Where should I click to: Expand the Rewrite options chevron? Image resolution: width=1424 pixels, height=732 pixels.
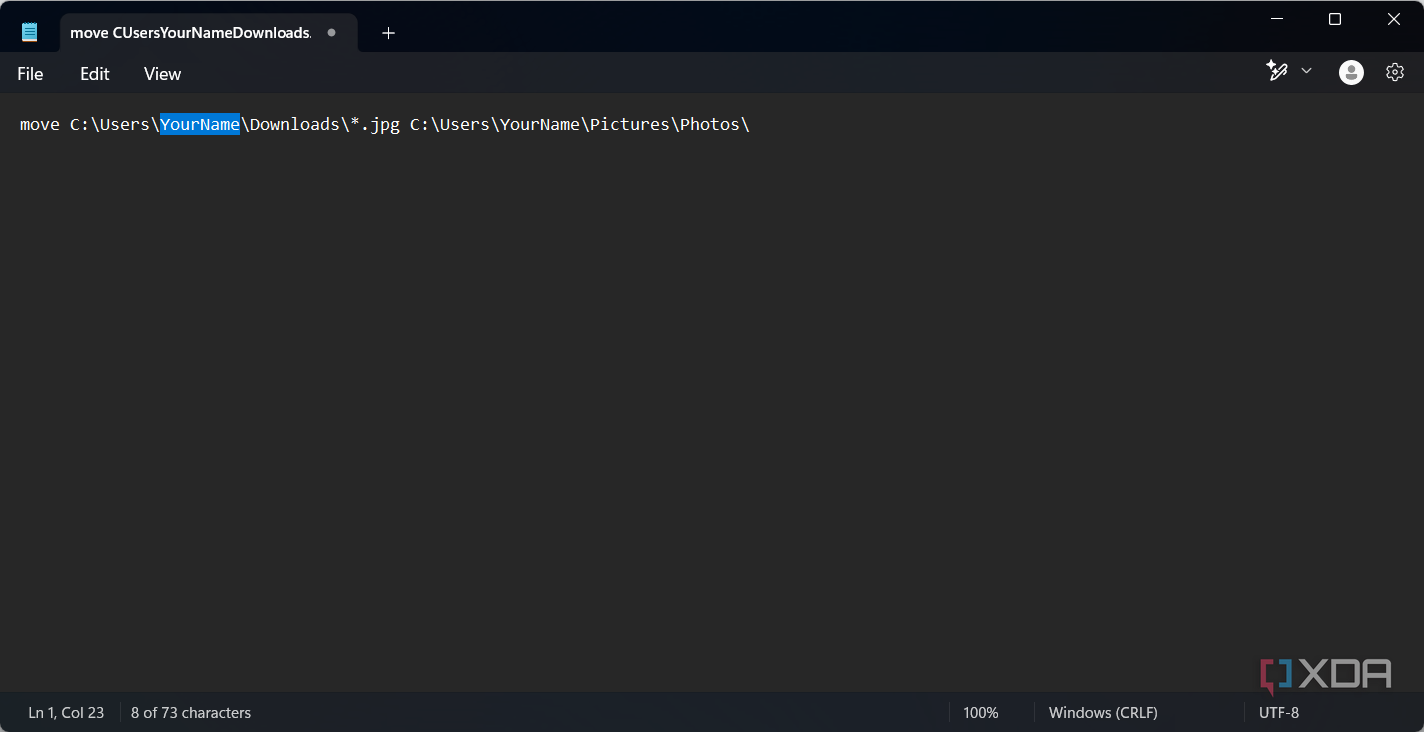pos(1307,71)
